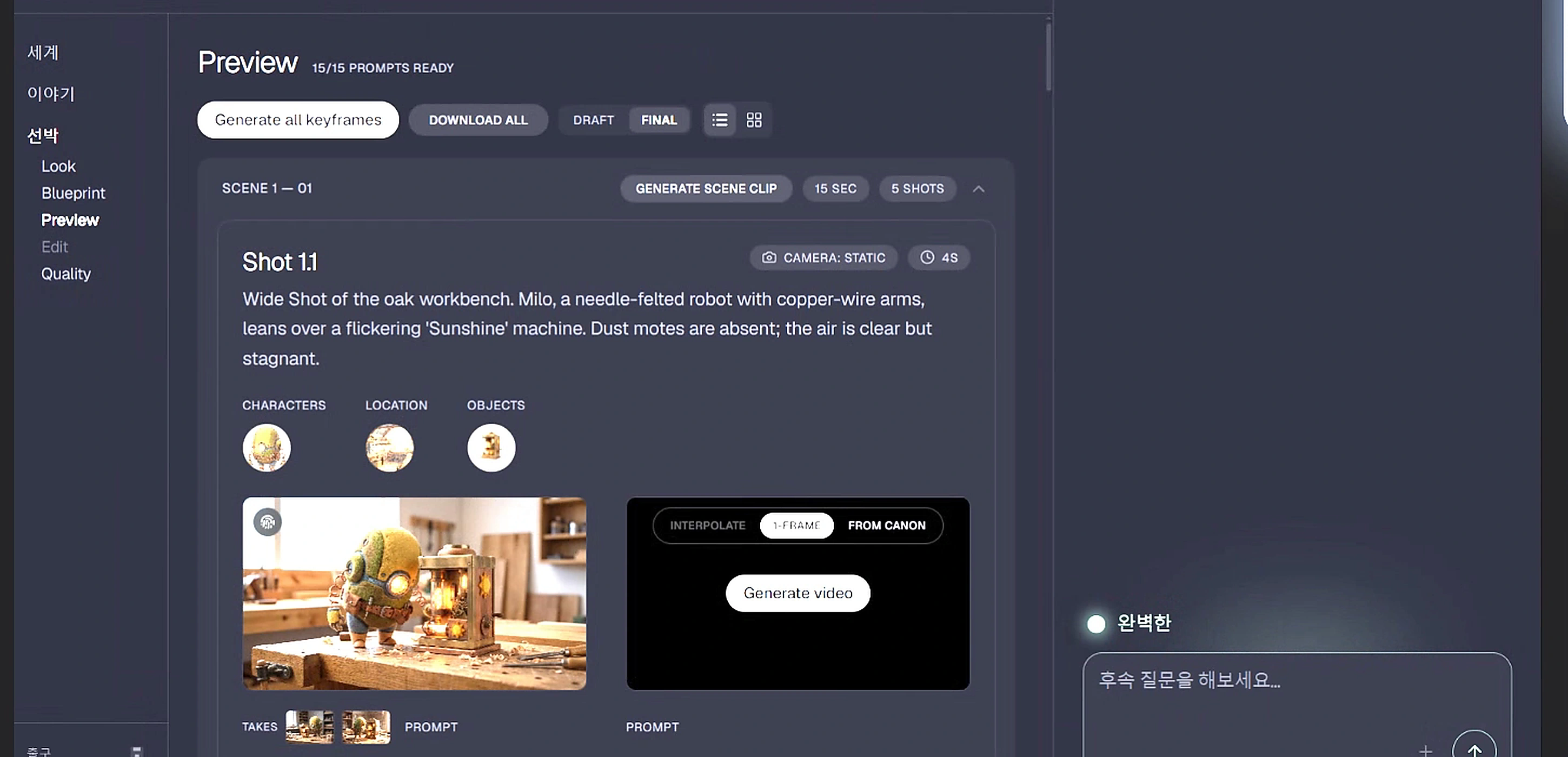Open Sunshine machine object thumbnail
1568x757 pixels.
click(491, 447)
